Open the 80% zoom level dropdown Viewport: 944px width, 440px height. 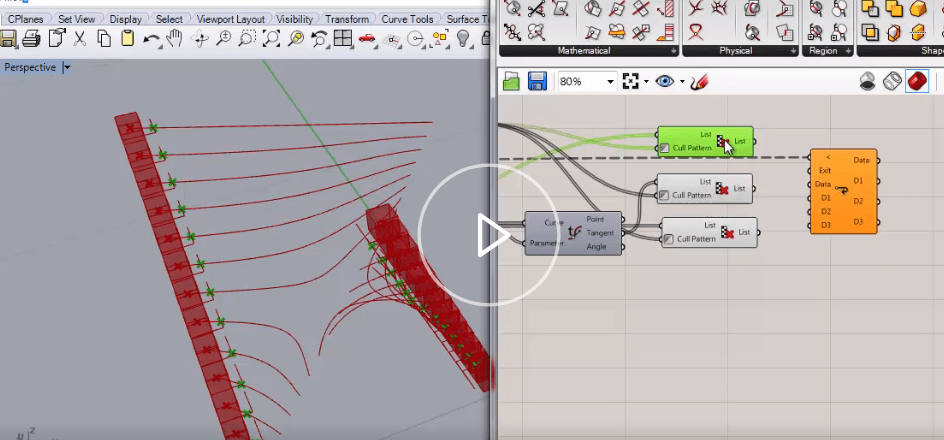coord(611,81)
